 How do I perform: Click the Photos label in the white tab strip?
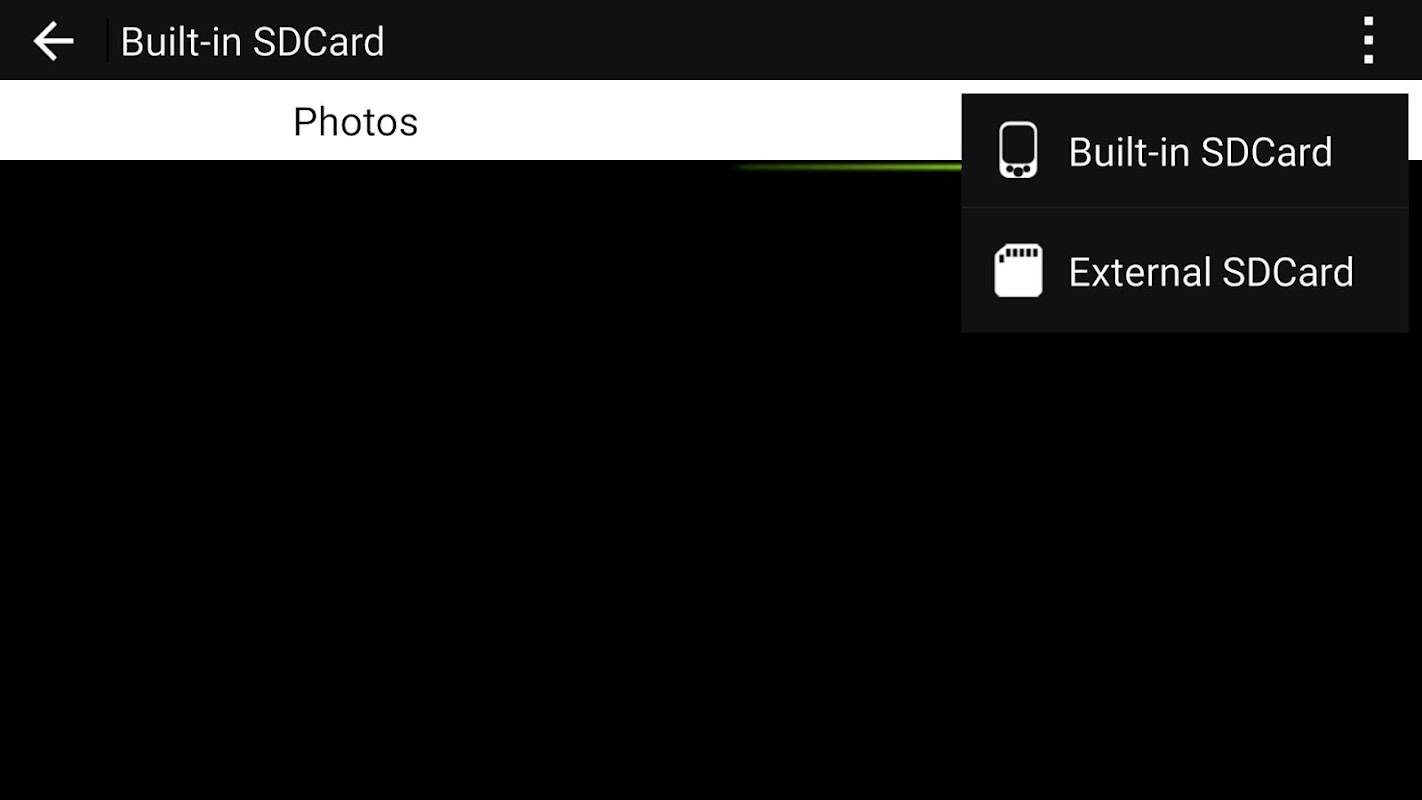[355, 122]
